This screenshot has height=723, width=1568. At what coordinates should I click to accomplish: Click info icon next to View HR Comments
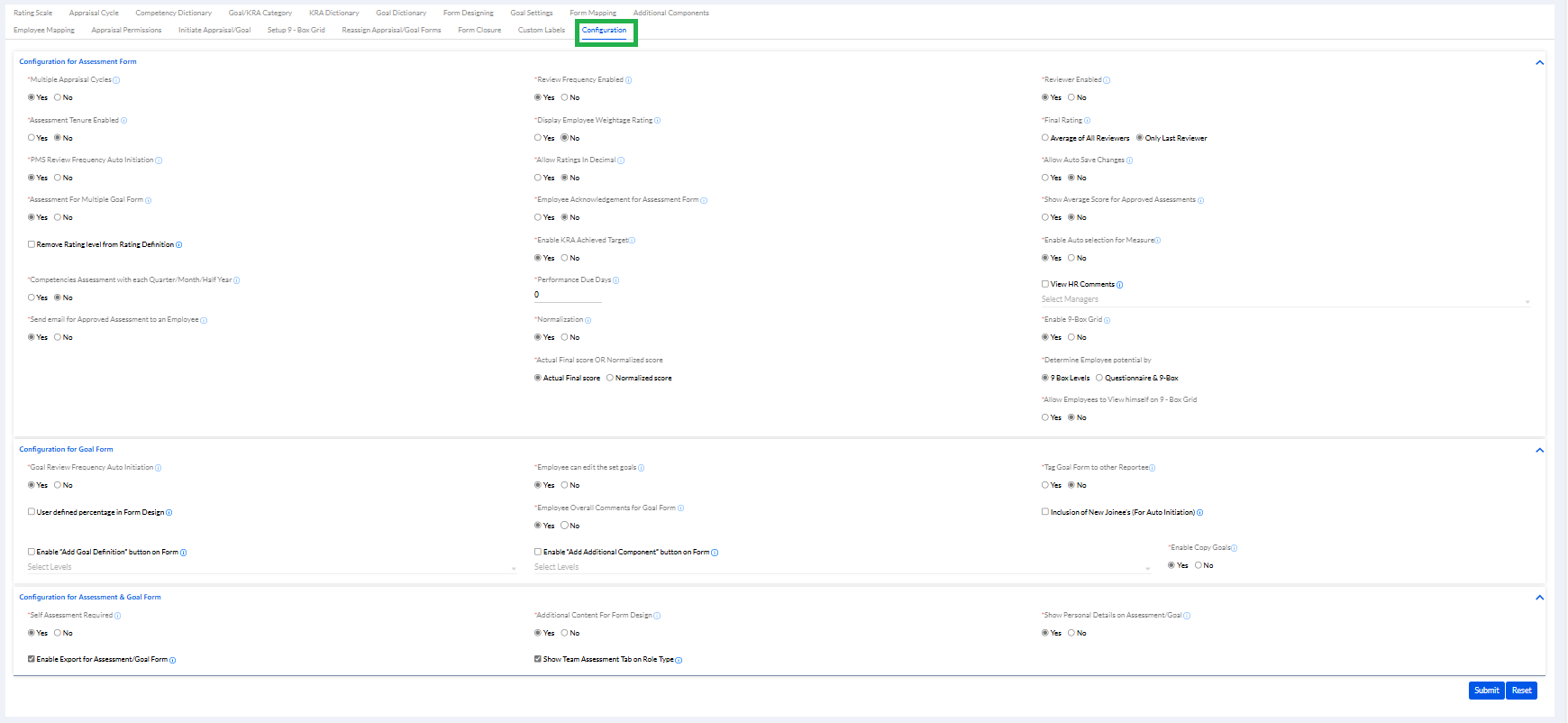coord(1120,285)
